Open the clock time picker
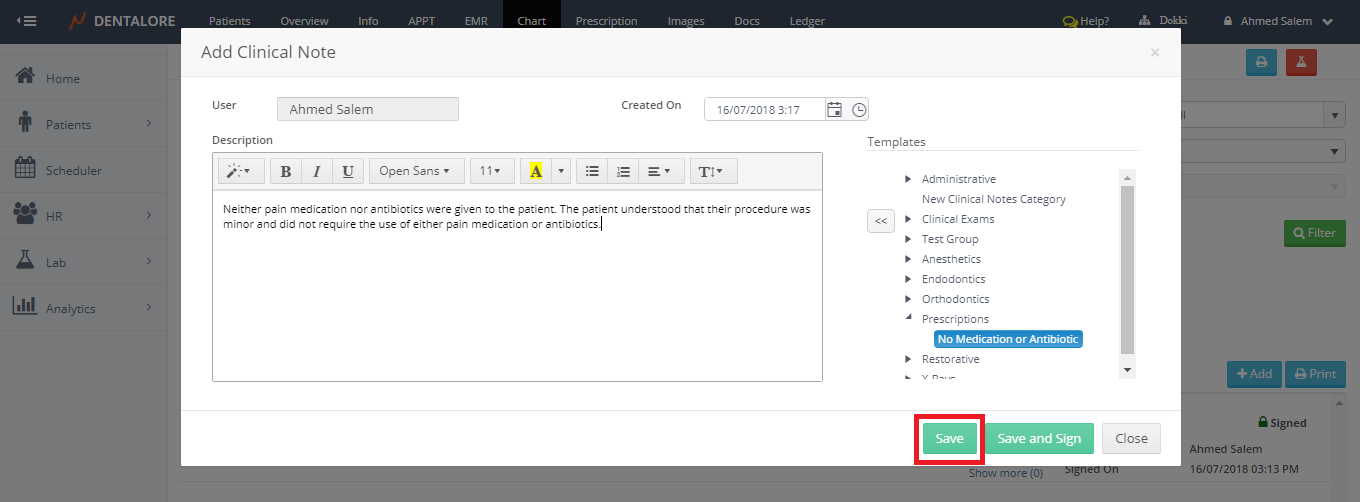This screenshot has width=1360, height=502. 859,110
